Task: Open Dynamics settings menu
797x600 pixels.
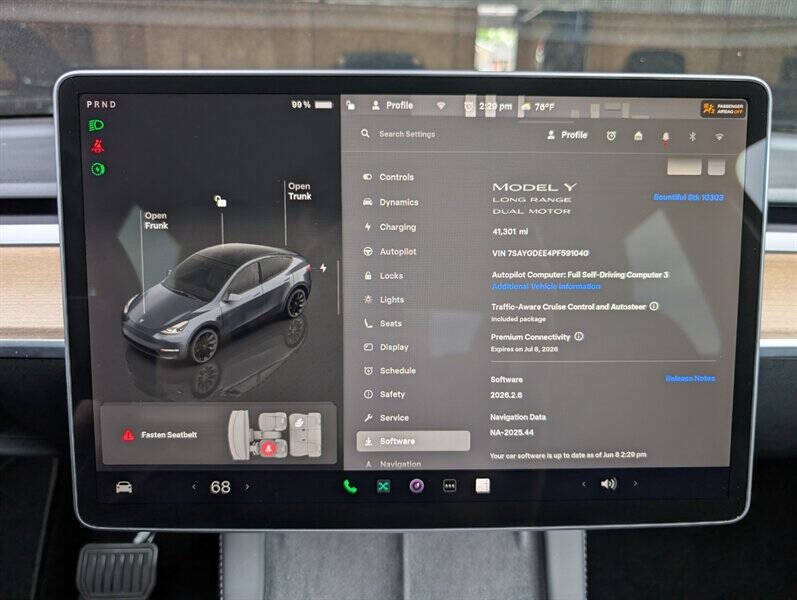Action: tap(391, 202)
